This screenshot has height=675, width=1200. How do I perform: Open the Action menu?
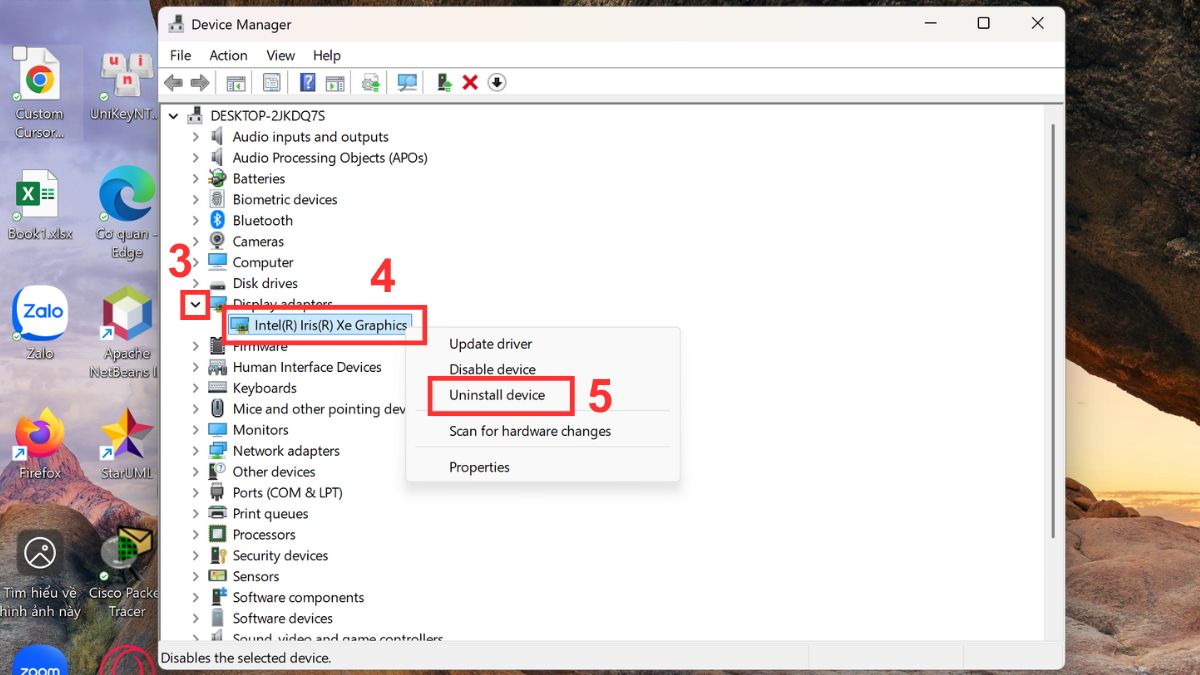pyautogui.click(x=228, y=55)
